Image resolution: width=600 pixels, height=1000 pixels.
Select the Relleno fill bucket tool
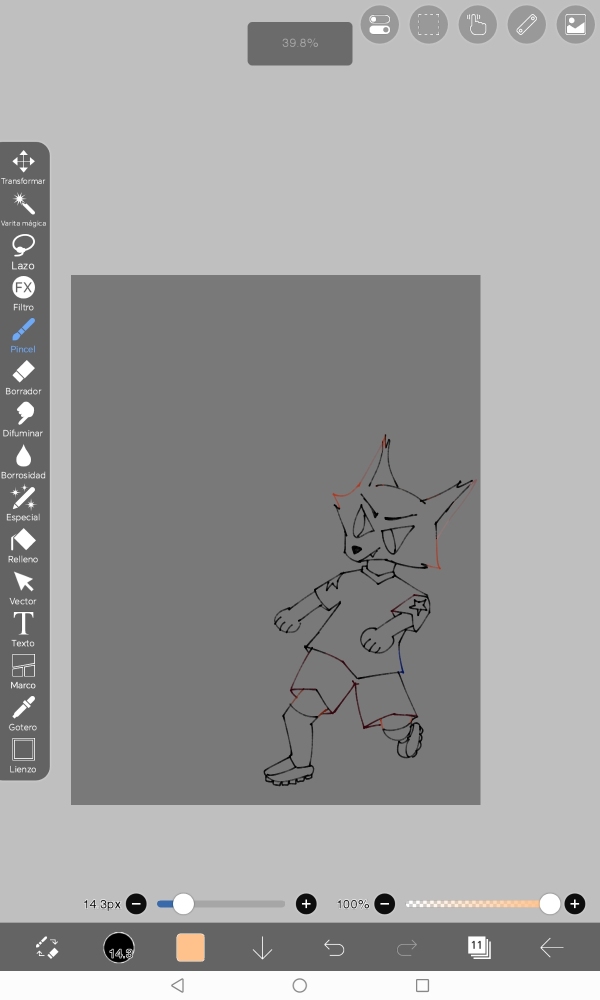[23, 546]
